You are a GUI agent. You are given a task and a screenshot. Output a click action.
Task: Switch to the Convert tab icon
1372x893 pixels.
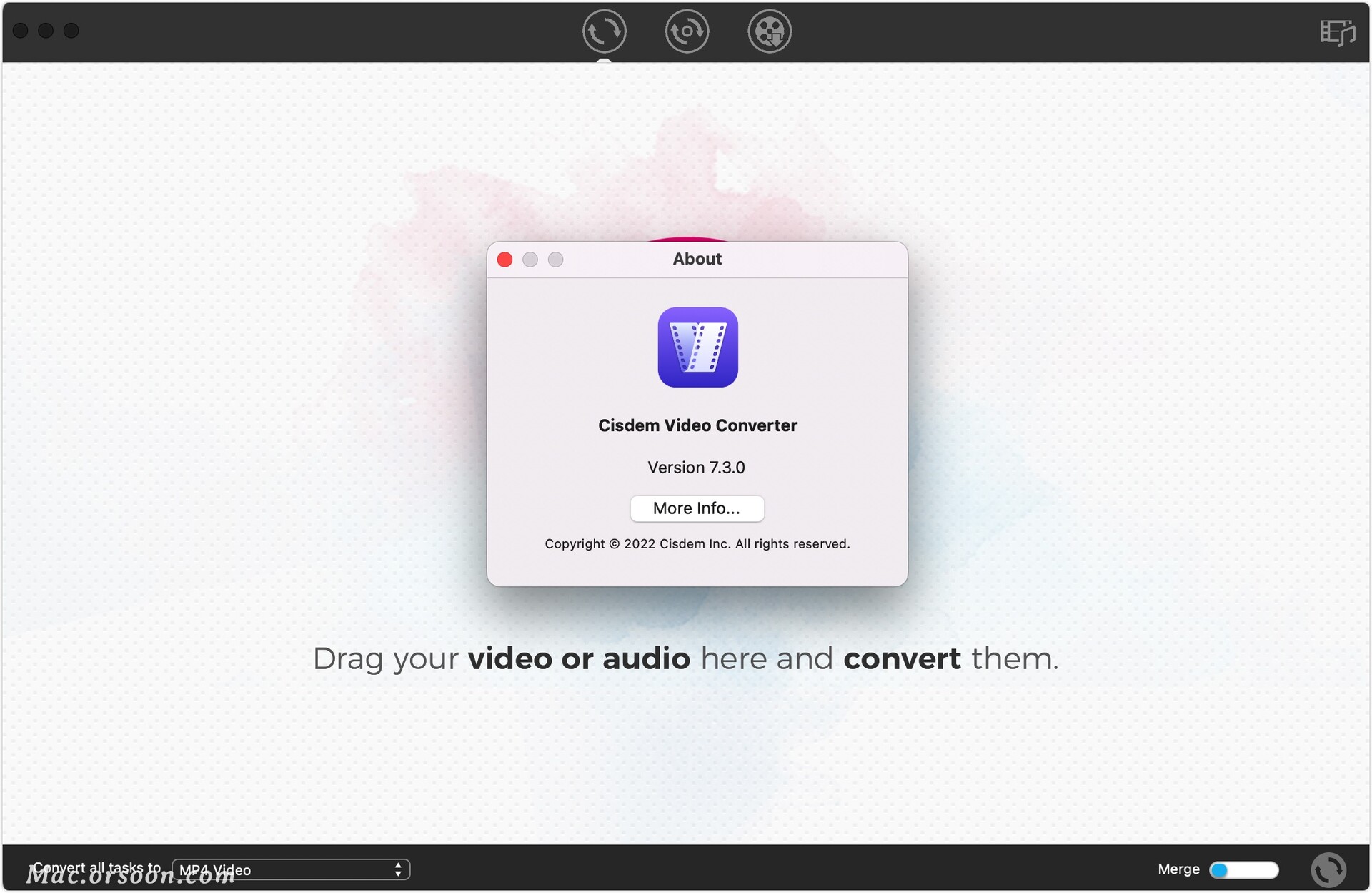click(x=604, y=31)
